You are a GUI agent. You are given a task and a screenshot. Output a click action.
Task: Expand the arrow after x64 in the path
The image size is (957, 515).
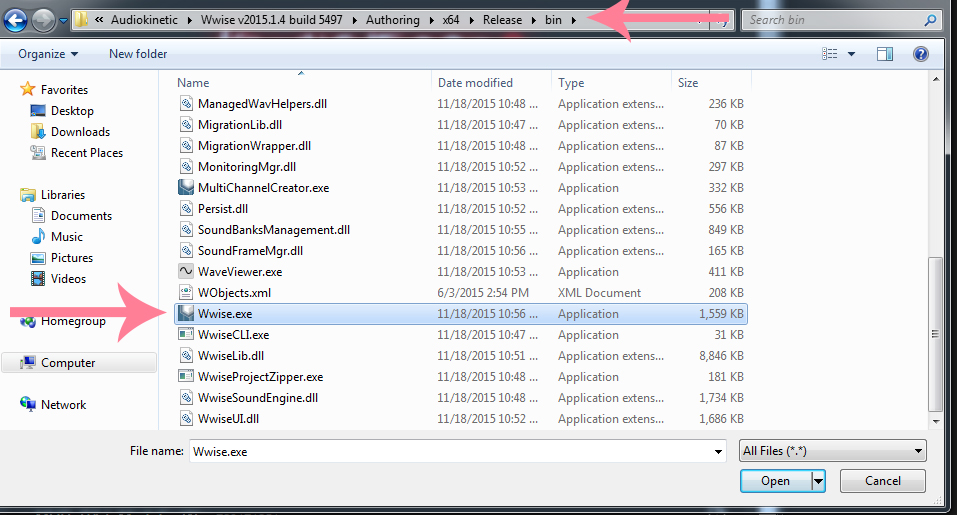tap(471, 20)
